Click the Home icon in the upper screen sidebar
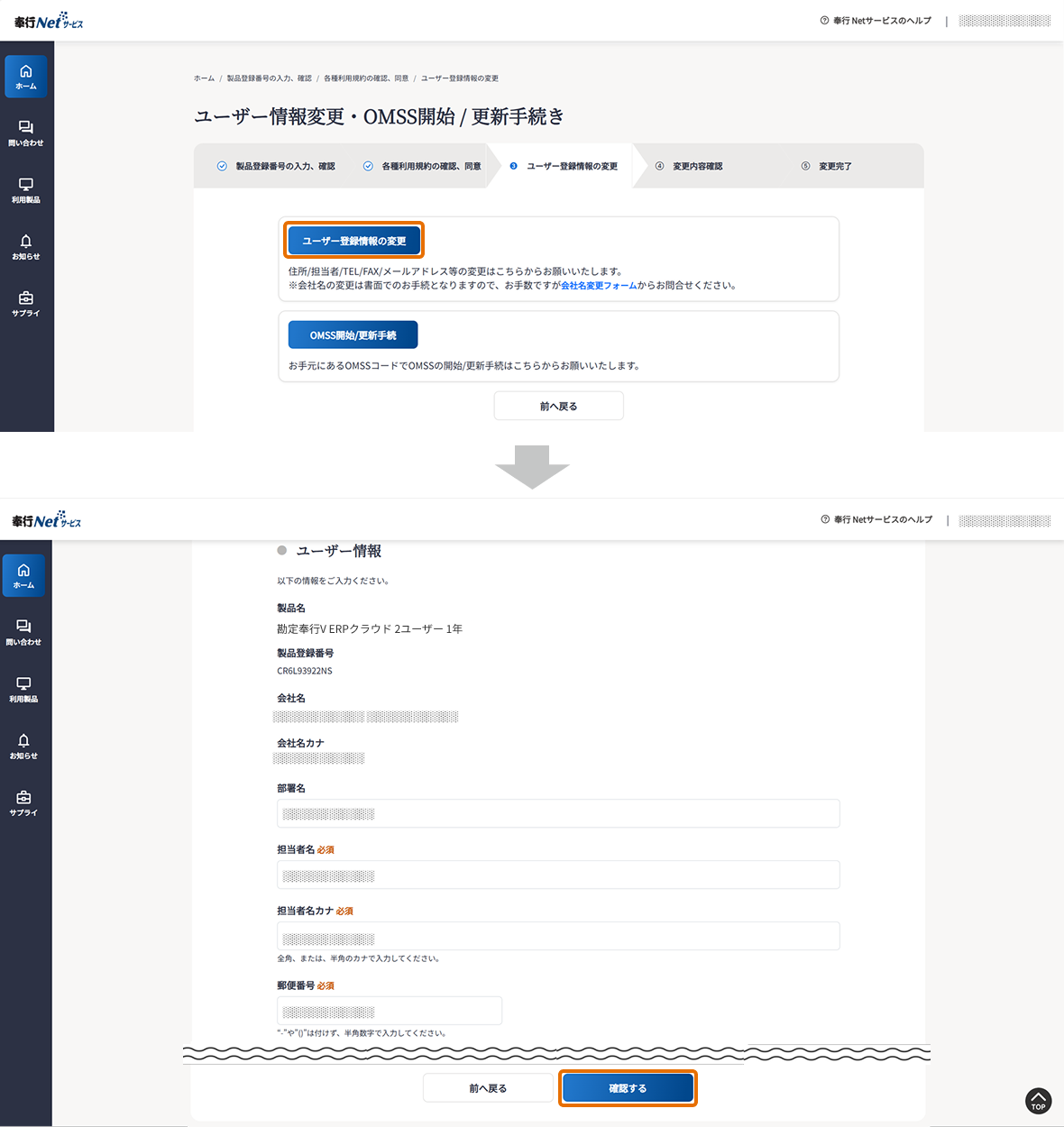The height and width of the screenshot is (1127, 1064). (x=26, y=77)
